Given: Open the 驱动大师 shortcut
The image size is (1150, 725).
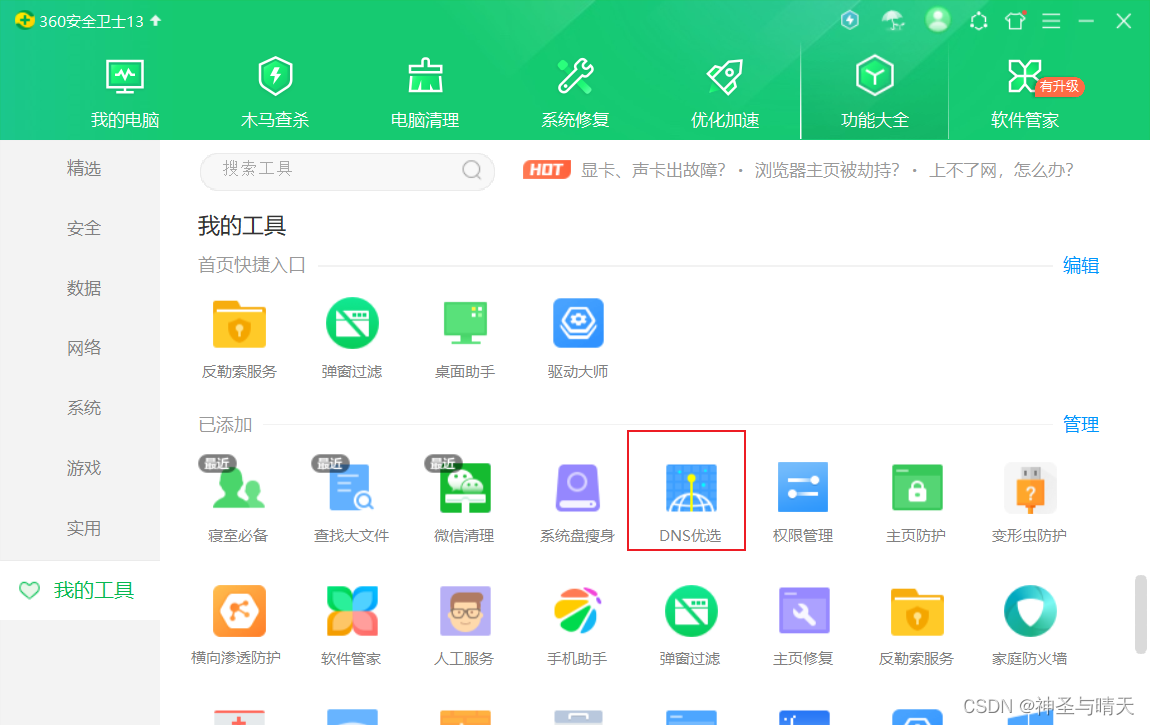Looking at the screenshot, I should pyautogui.click(x=578, y=325).
